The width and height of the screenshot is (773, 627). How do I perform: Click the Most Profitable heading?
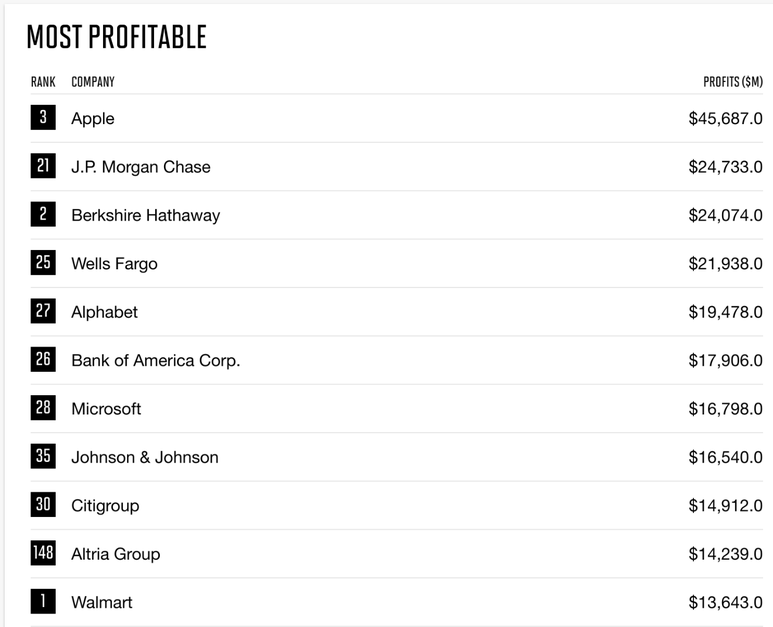click(116, 38)
